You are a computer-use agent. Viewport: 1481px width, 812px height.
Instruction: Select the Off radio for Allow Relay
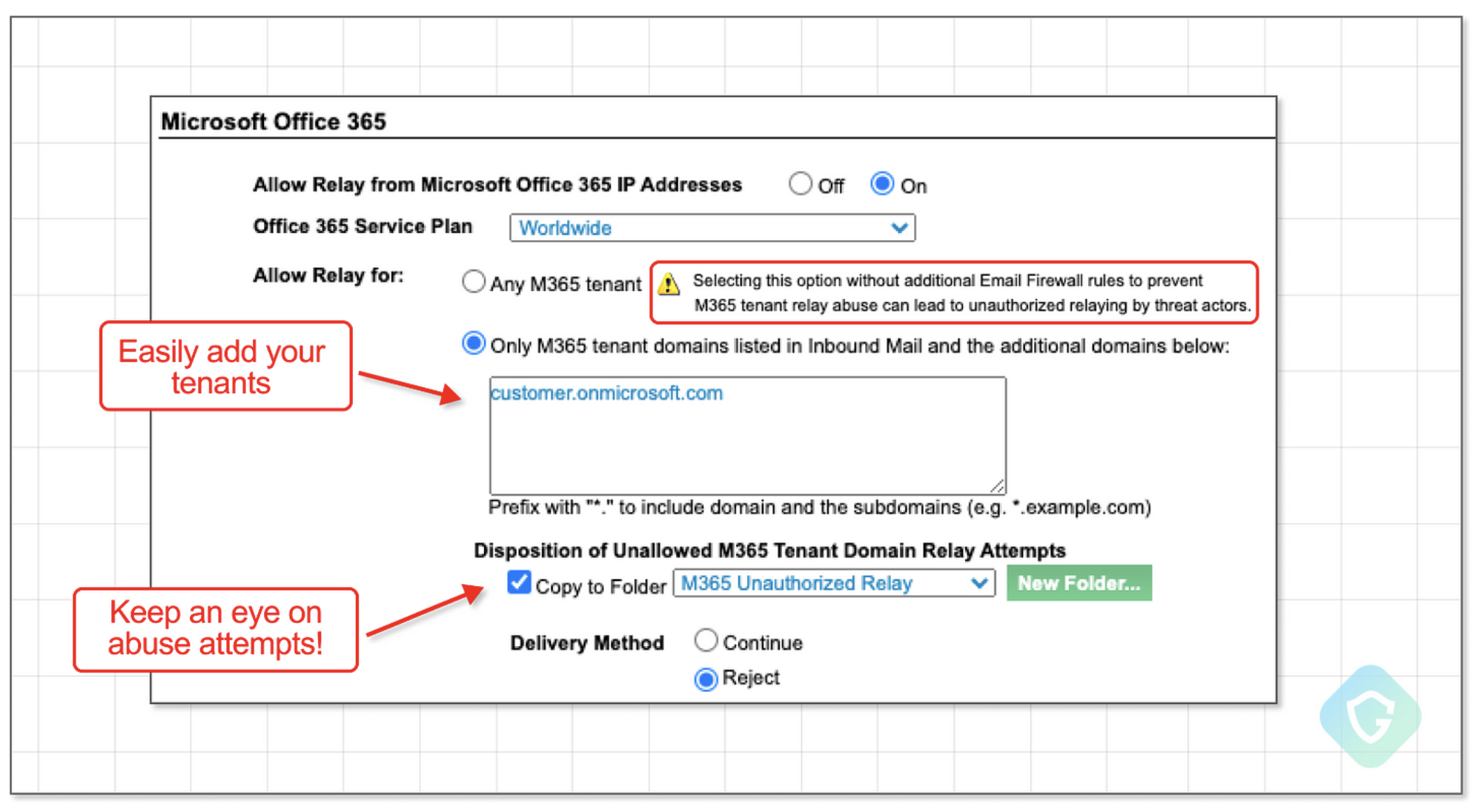tap(801, 184)
